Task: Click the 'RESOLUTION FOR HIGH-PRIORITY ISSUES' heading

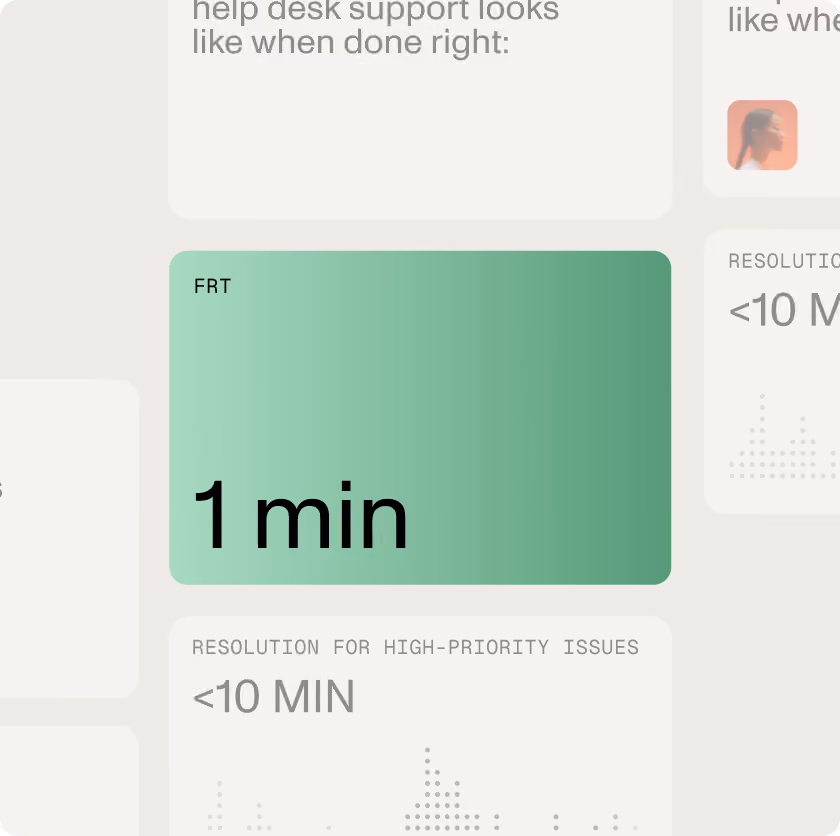Action: coord(415,647)
